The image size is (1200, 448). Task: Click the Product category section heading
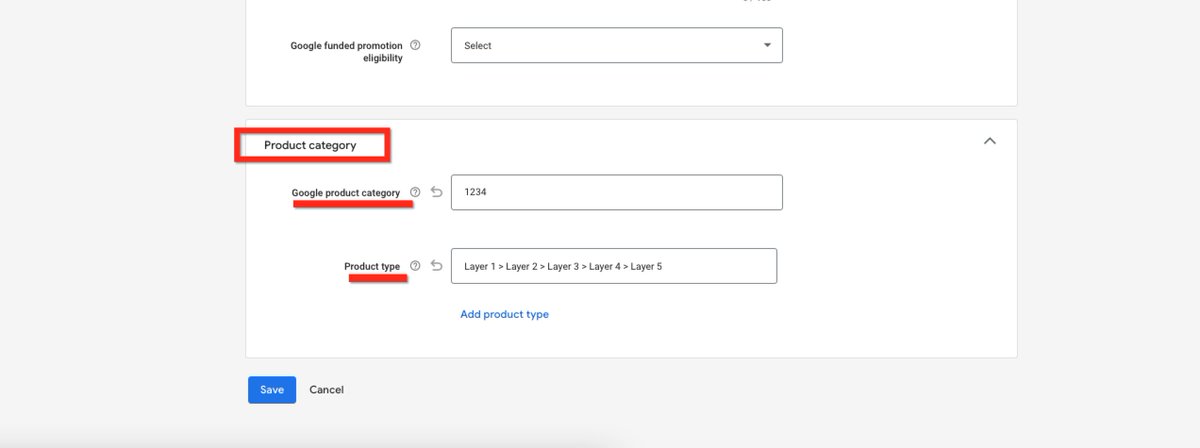pyautogui.click(x=310, y=145)
